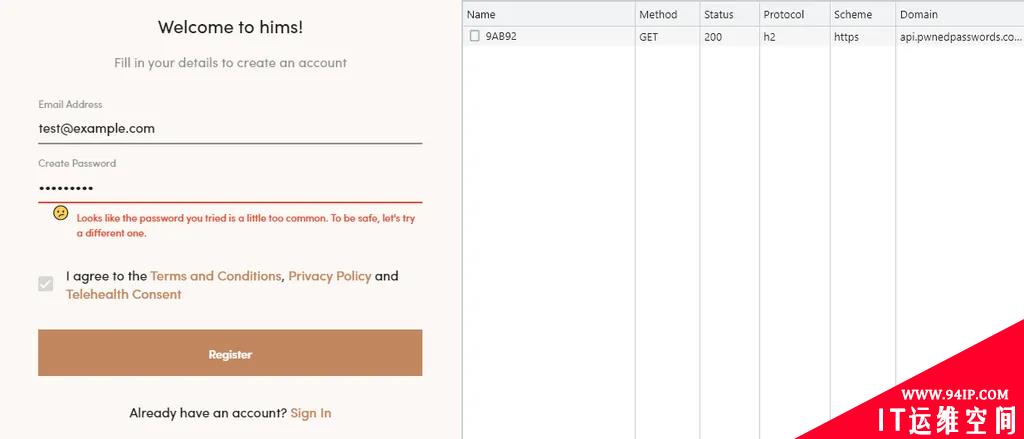Click the password error message text
Image resolution: width=1024 pixels, height=439 pixels.
click(x=246, y=225)
